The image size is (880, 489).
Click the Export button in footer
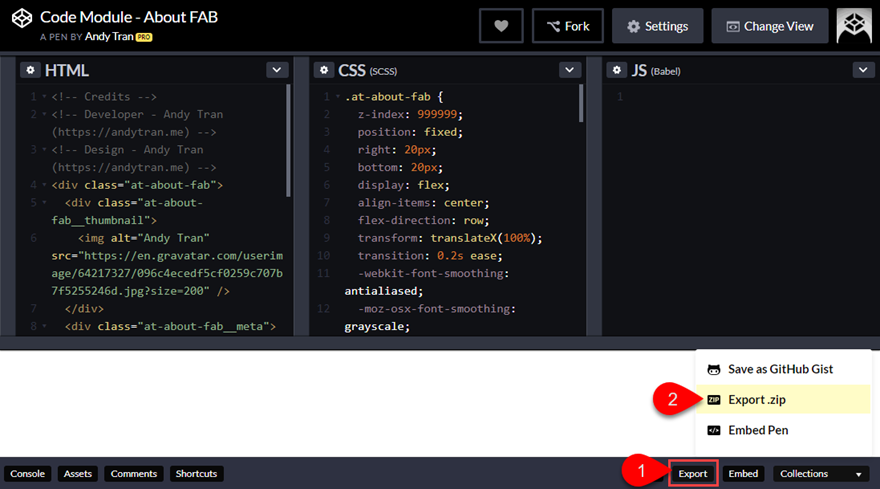693,474
